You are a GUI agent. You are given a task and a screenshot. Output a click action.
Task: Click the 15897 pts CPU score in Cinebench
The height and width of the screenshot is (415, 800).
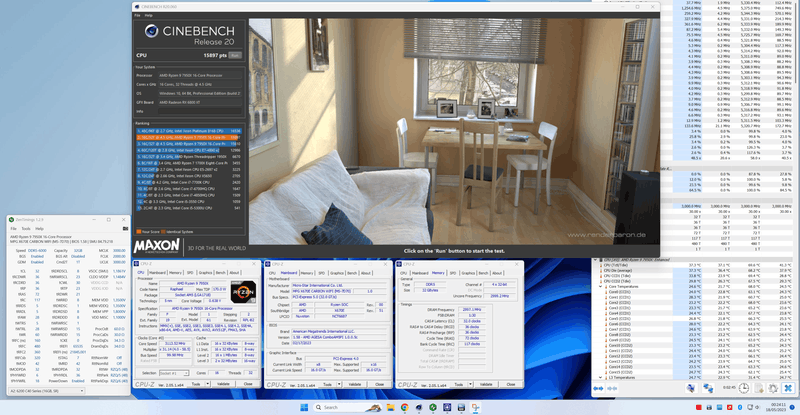click(215, 55)
